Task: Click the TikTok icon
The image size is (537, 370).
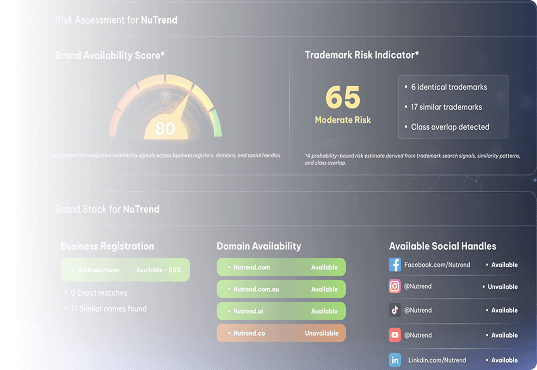Action: click(x=395, y=310)
